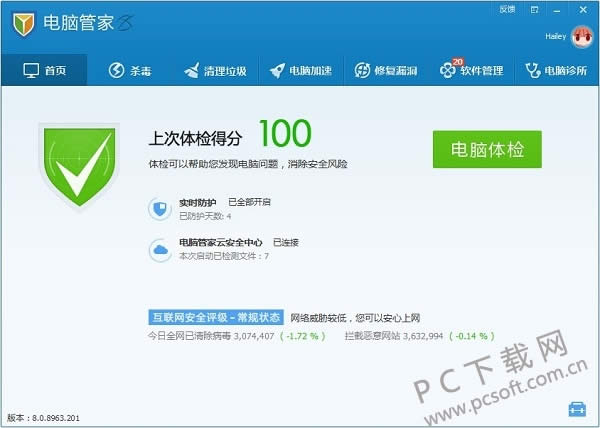
Task: Click the Hailey username
Action: click(x=556, y=37)
